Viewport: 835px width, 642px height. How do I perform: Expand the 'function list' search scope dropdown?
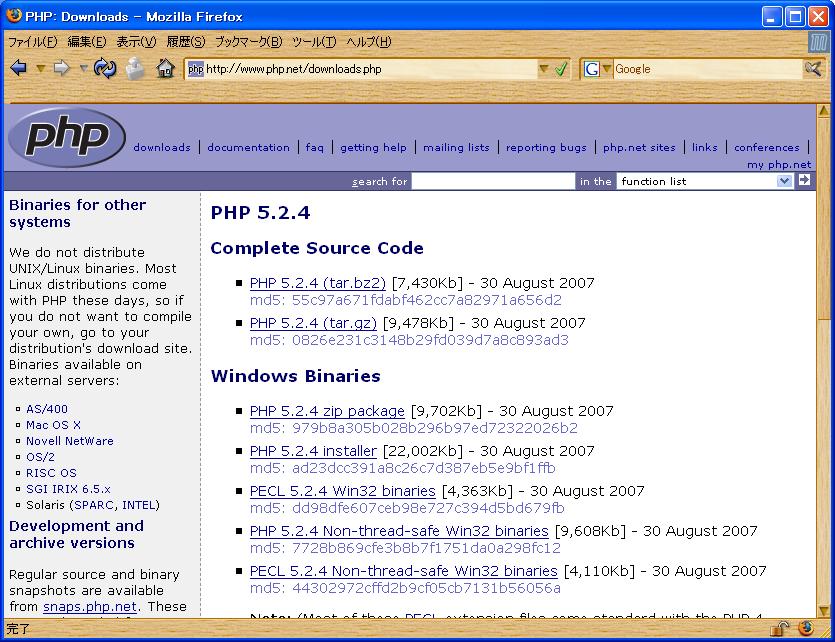pyautogui.click(x=784, y=181)
